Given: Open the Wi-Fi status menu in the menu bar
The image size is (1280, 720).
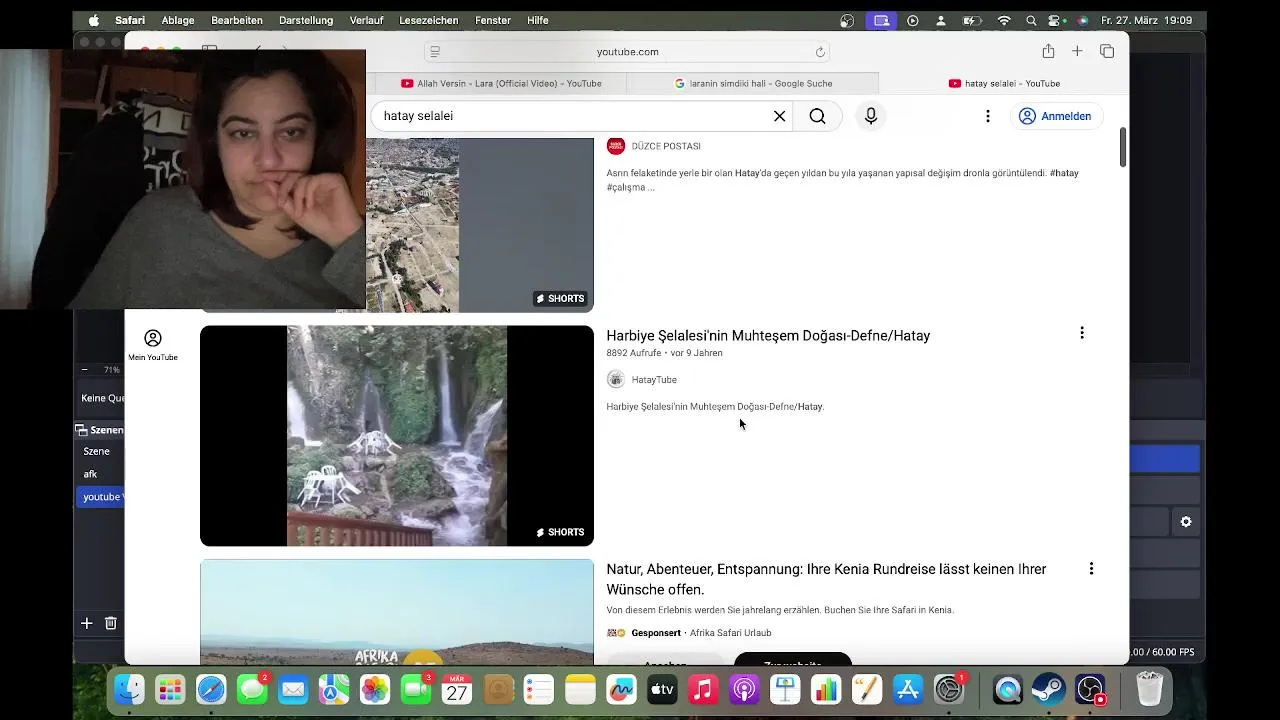Looking at the screenshot, I should point(1004,20).
